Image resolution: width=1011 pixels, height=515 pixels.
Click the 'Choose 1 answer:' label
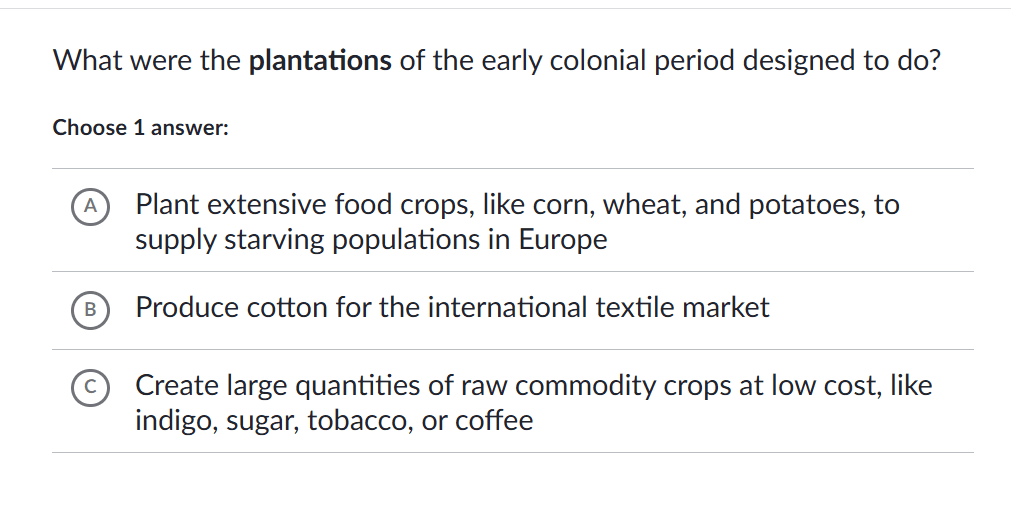[141, 128]
